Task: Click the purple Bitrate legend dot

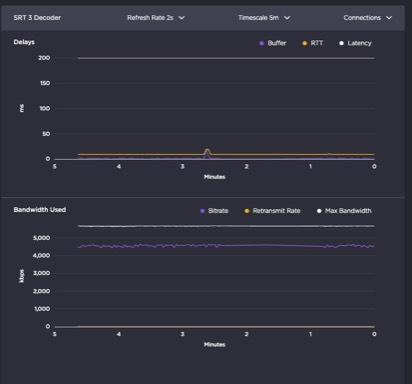Action: coord(202,211)
